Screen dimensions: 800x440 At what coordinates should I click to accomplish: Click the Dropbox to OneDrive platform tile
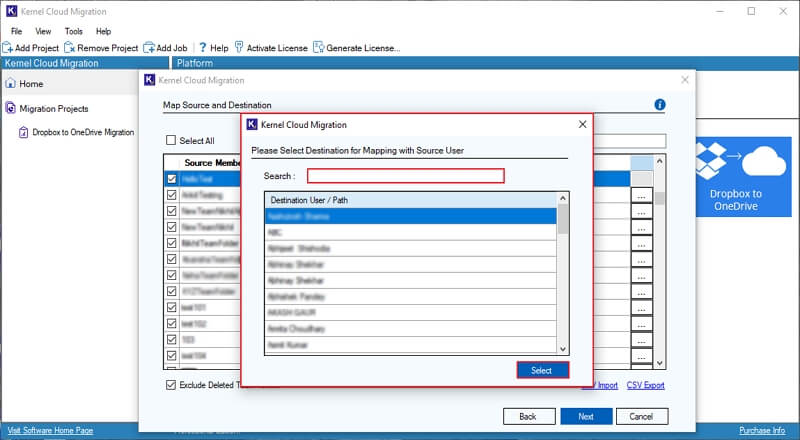click(x=743, y=177)
